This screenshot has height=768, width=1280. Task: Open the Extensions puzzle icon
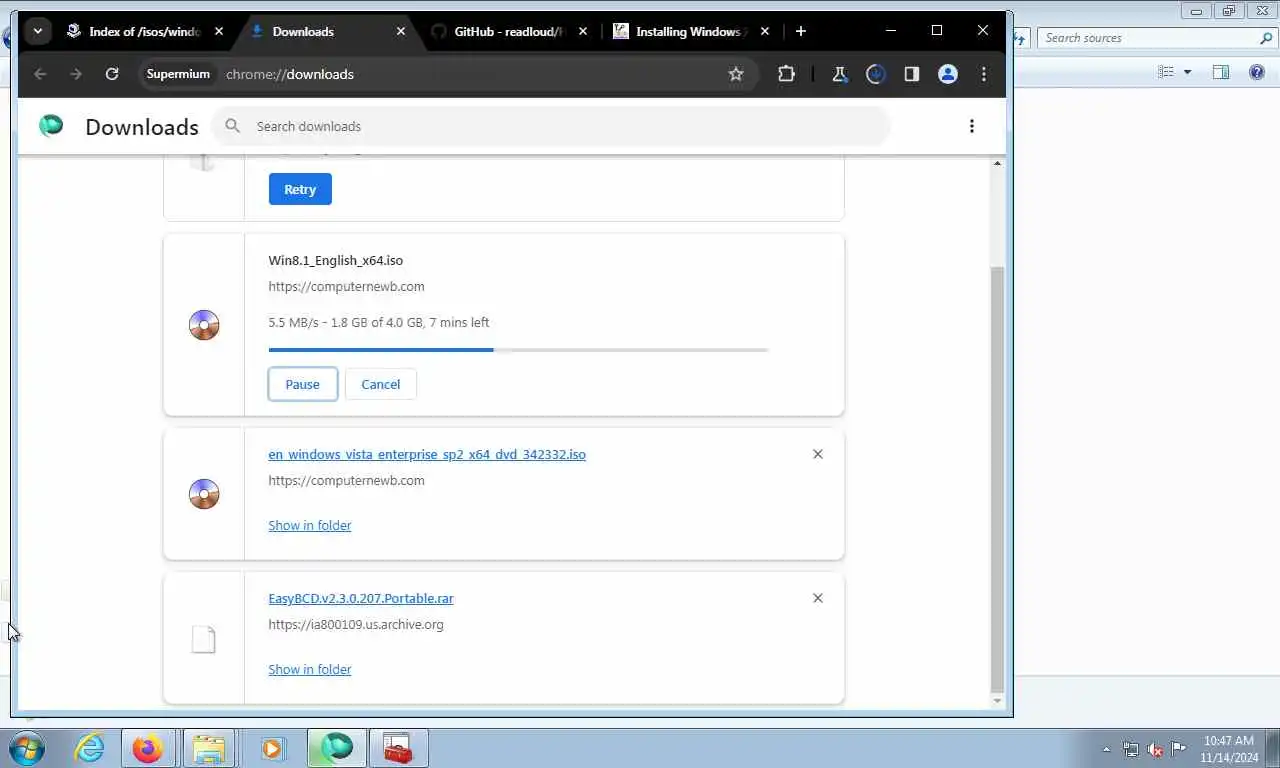(786, 74)
